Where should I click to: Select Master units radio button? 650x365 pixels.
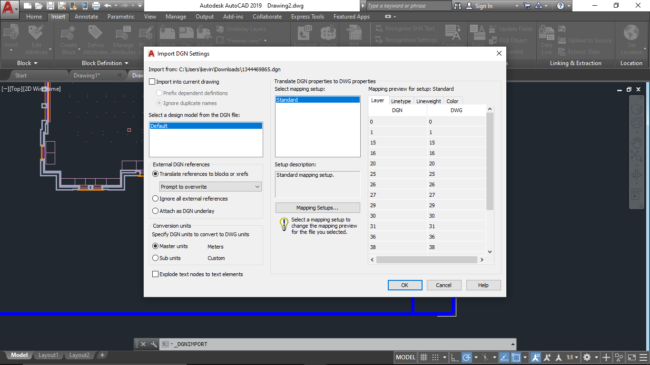(x=155, y=246)
